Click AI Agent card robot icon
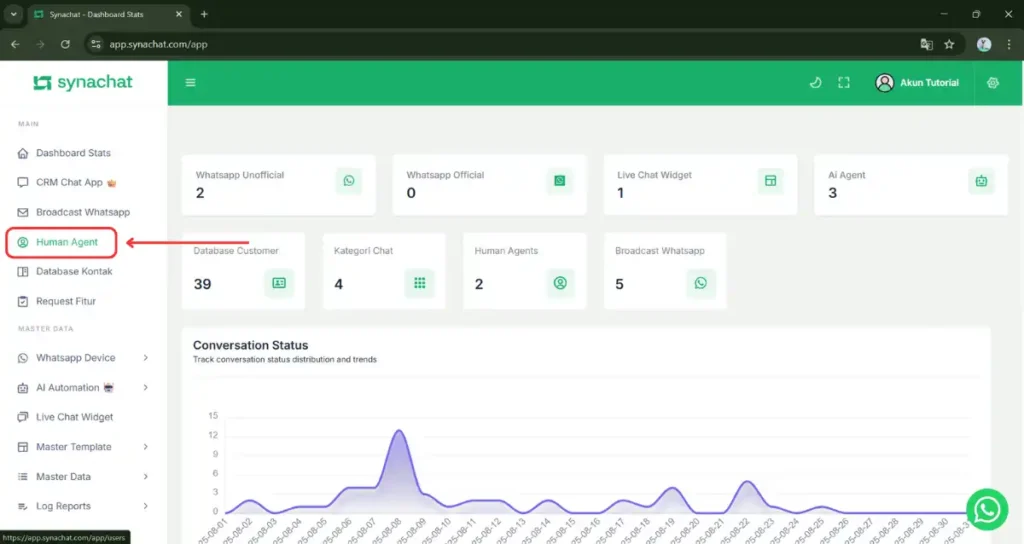Screen dimensions: 1024x544 981,181
